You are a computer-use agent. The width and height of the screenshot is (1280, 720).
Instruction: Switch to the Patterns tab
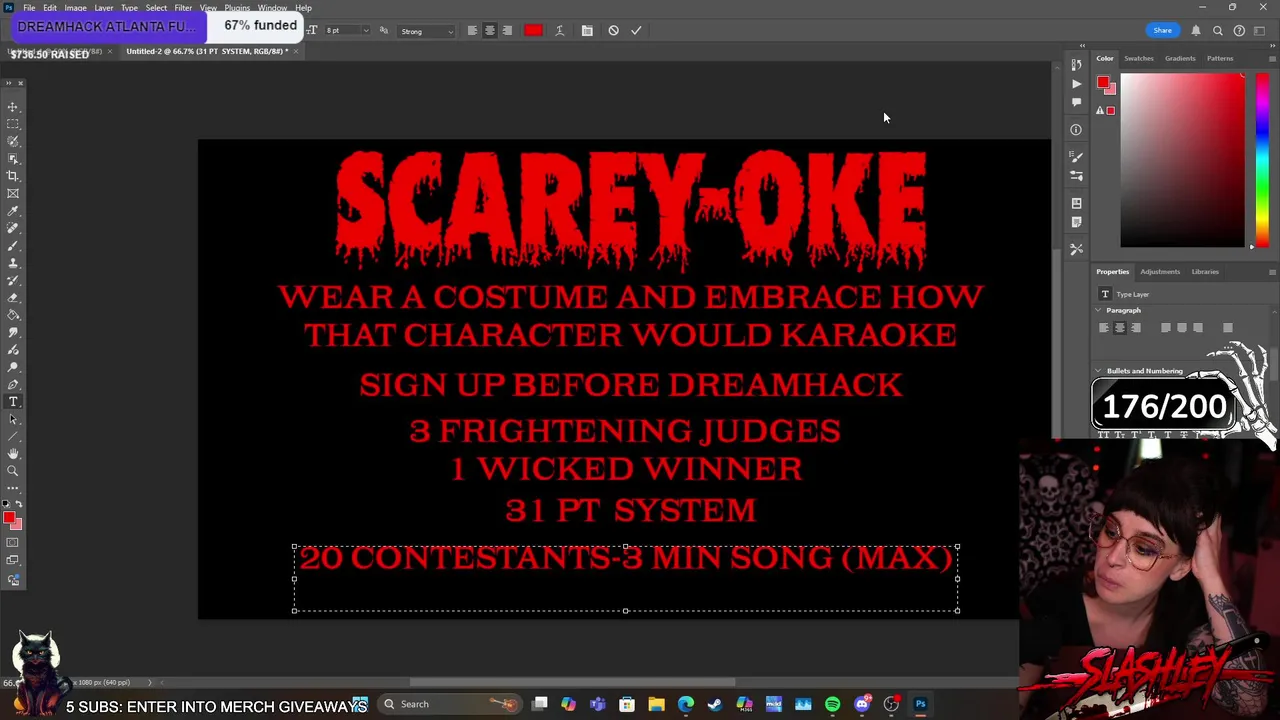point(1220,58)
